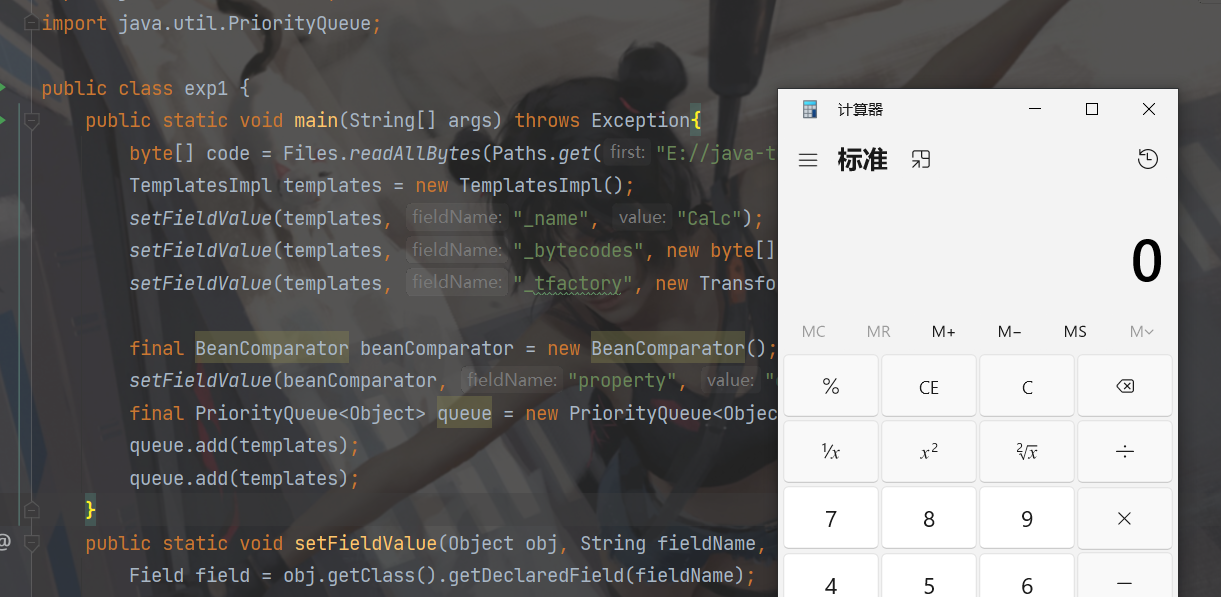Viewport: 1221px width, 597px height.
Task: Open the Calculator history panel
Action: click(x=1148, y=159)
